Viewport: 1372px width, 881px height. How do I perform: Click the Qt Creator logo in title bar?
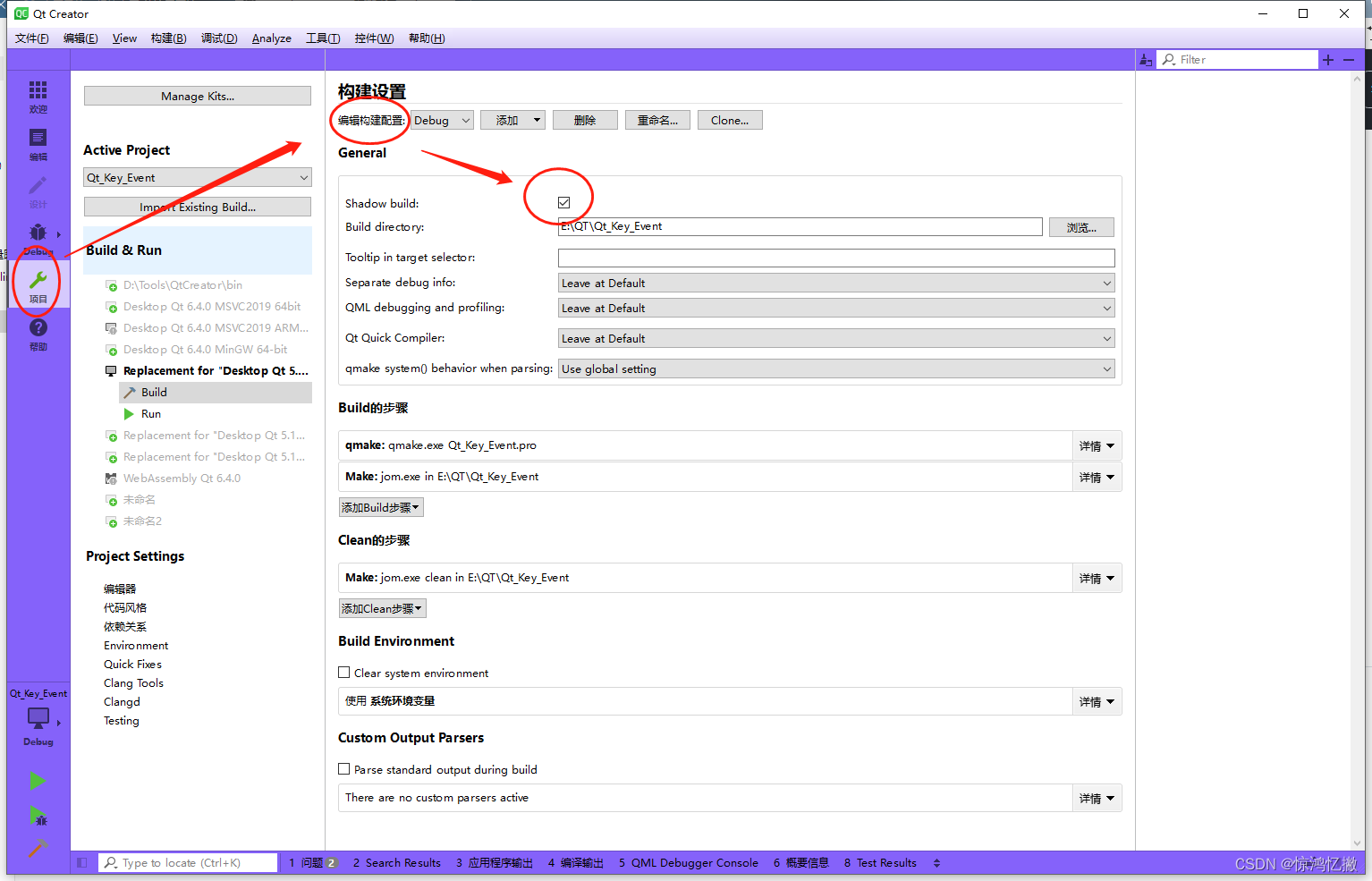point(21,13)
